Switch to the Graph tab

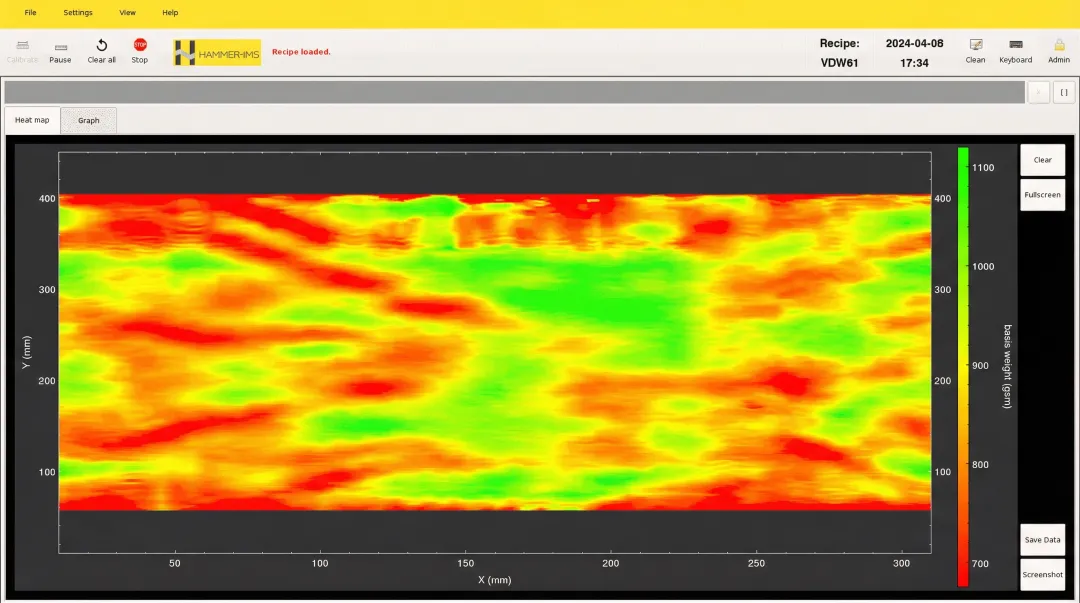click(x=89, y=121)
